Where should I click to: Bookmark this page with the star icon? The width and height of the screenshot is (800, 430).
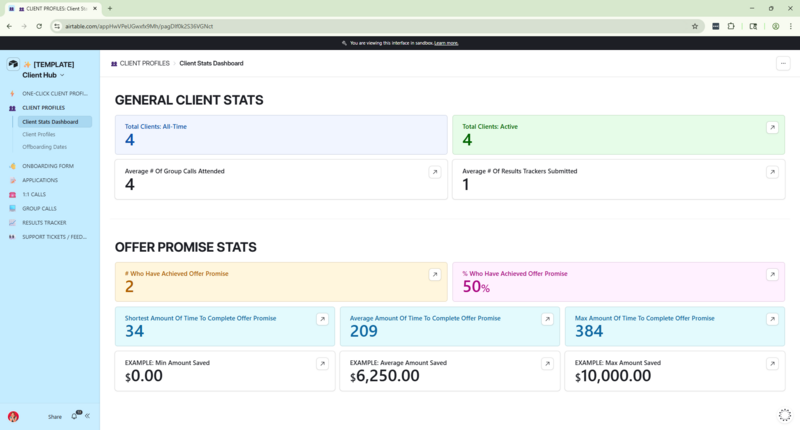point(694,26)
